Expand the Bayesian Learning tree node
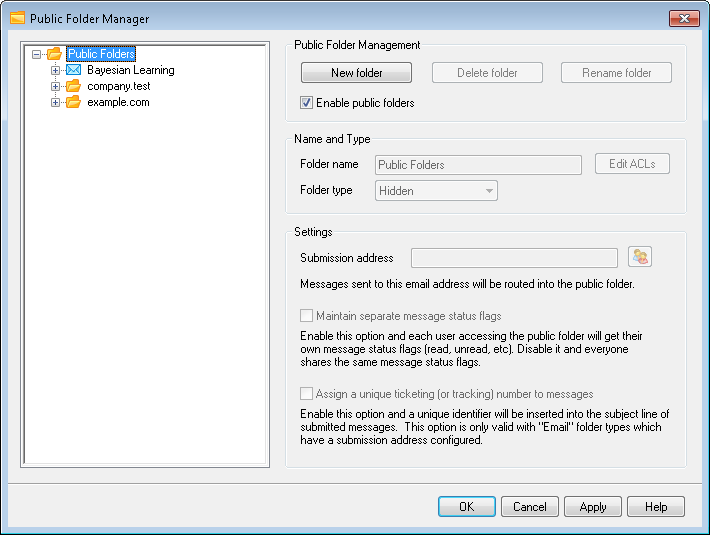Screen dimensions: 710x535 (x=56, y=71)
